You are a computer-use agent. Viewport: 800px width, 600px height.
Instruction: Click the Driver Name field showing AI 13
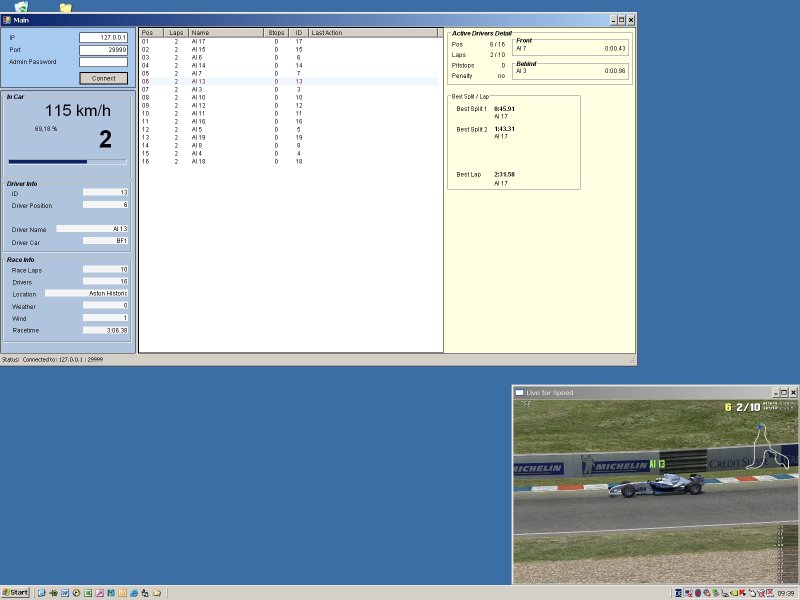pos(92,229)
